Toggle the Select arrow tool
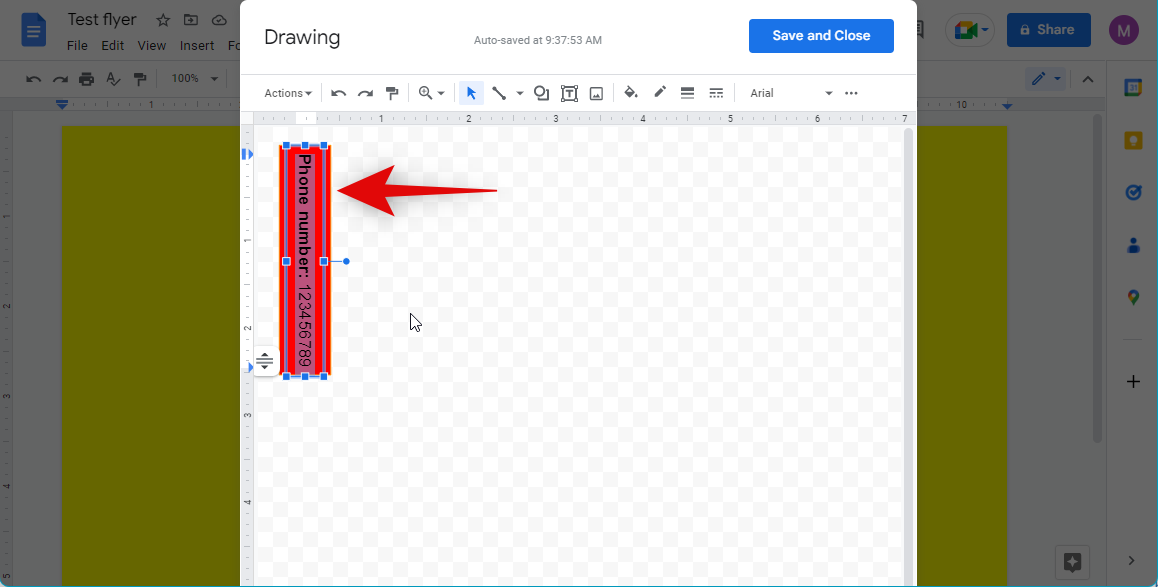Viewport: 1158px width, 587px height. coord(471,93)
